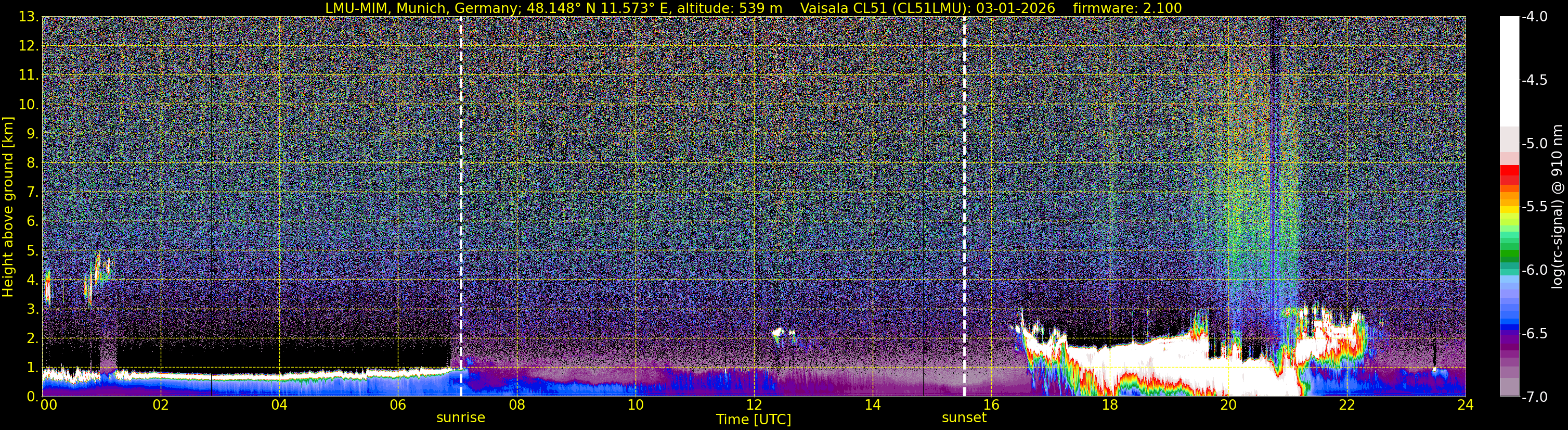1568x430 pixels.
Task: Click the -7.0 colorbar tick label
Action: pyautogui.click(x=1534, y=397)
